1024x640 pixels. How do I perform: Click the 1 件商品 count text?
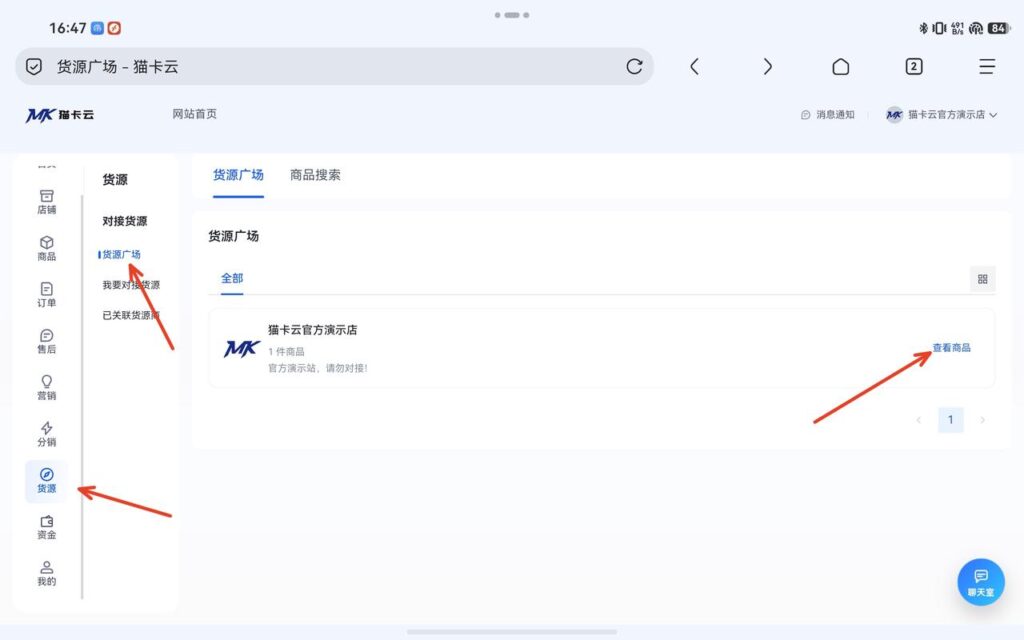tap(286, 352)
